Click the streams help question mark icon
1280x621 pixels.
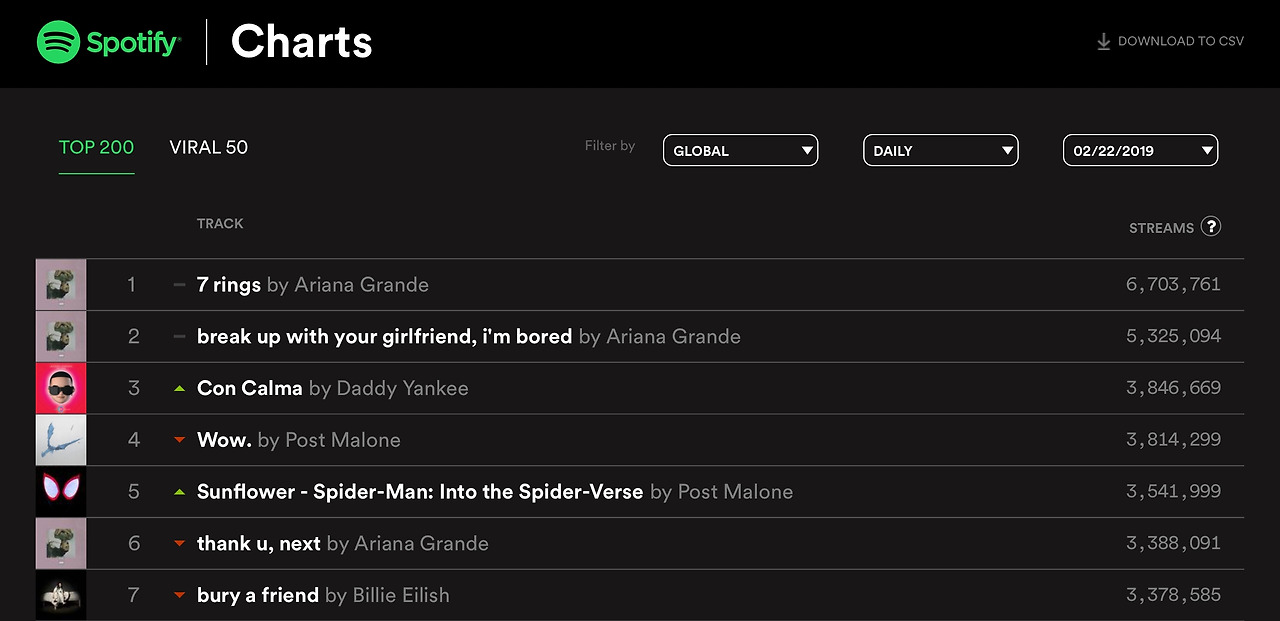pos(1211,226)
